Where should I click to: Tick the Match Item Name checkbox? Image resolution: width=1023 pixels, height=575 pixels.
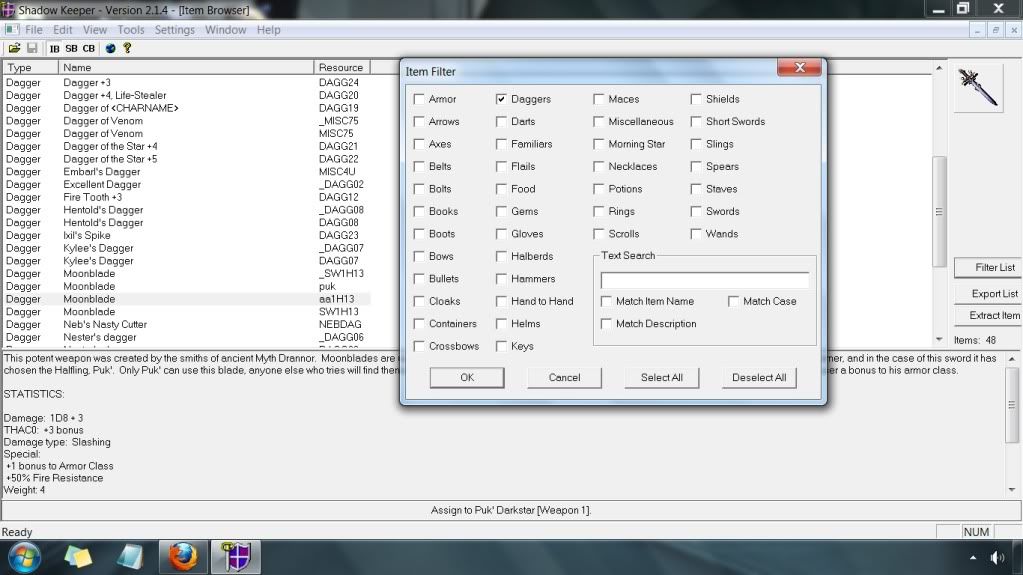click(607, 301)
